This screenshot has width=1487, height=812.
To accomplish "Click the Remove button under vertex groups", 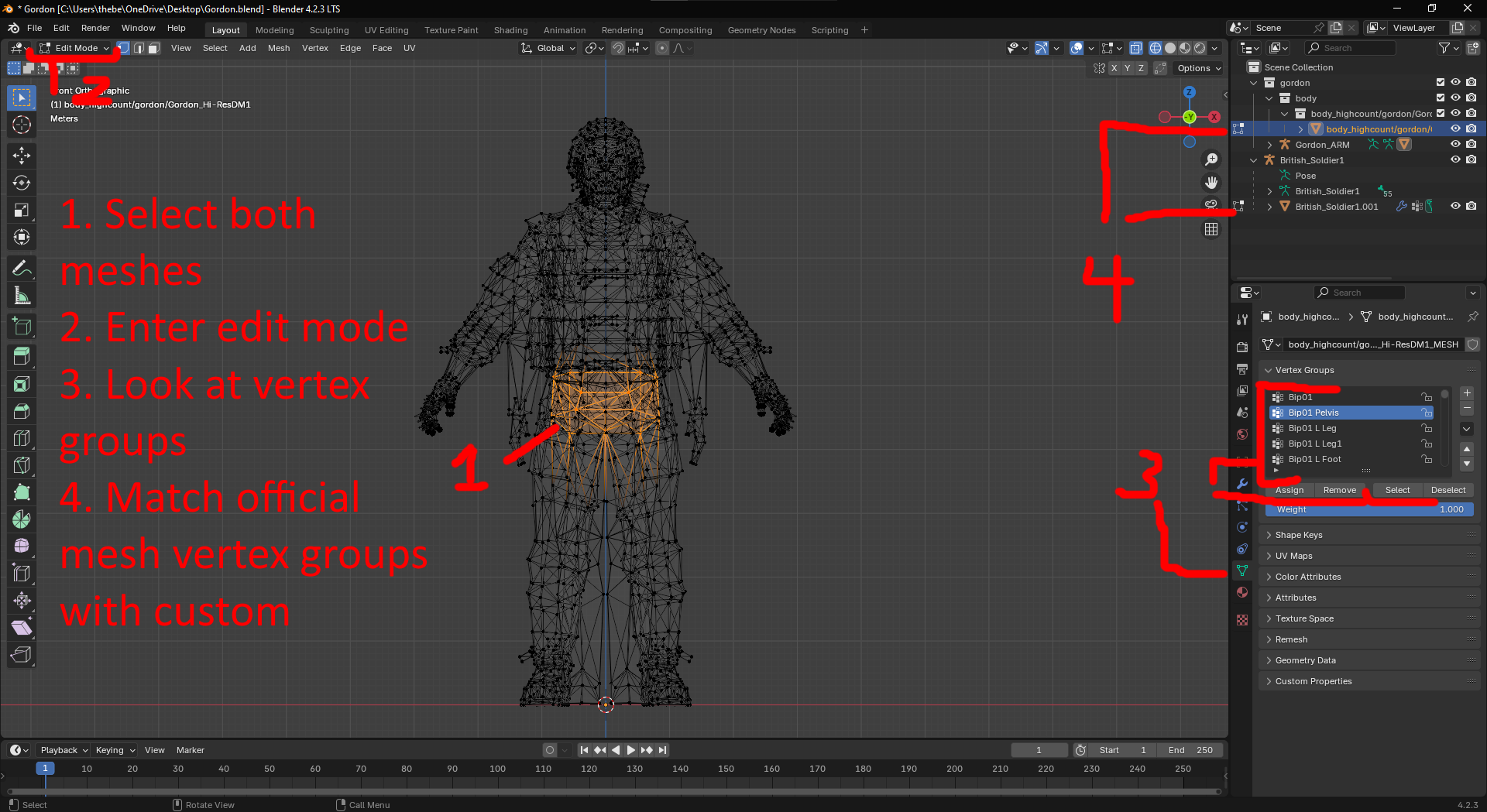I will [x=1340, y=490].
